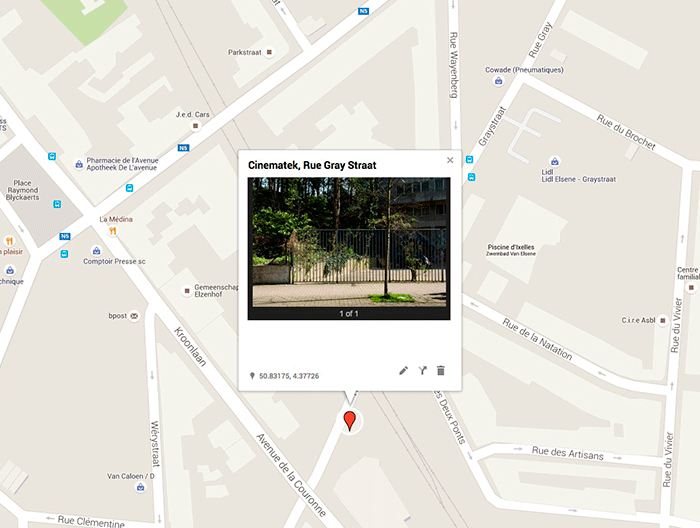700x528 pixels.
Task: Click the Cowade (Pneumatiques) shop icon
Action: point(498,81)
